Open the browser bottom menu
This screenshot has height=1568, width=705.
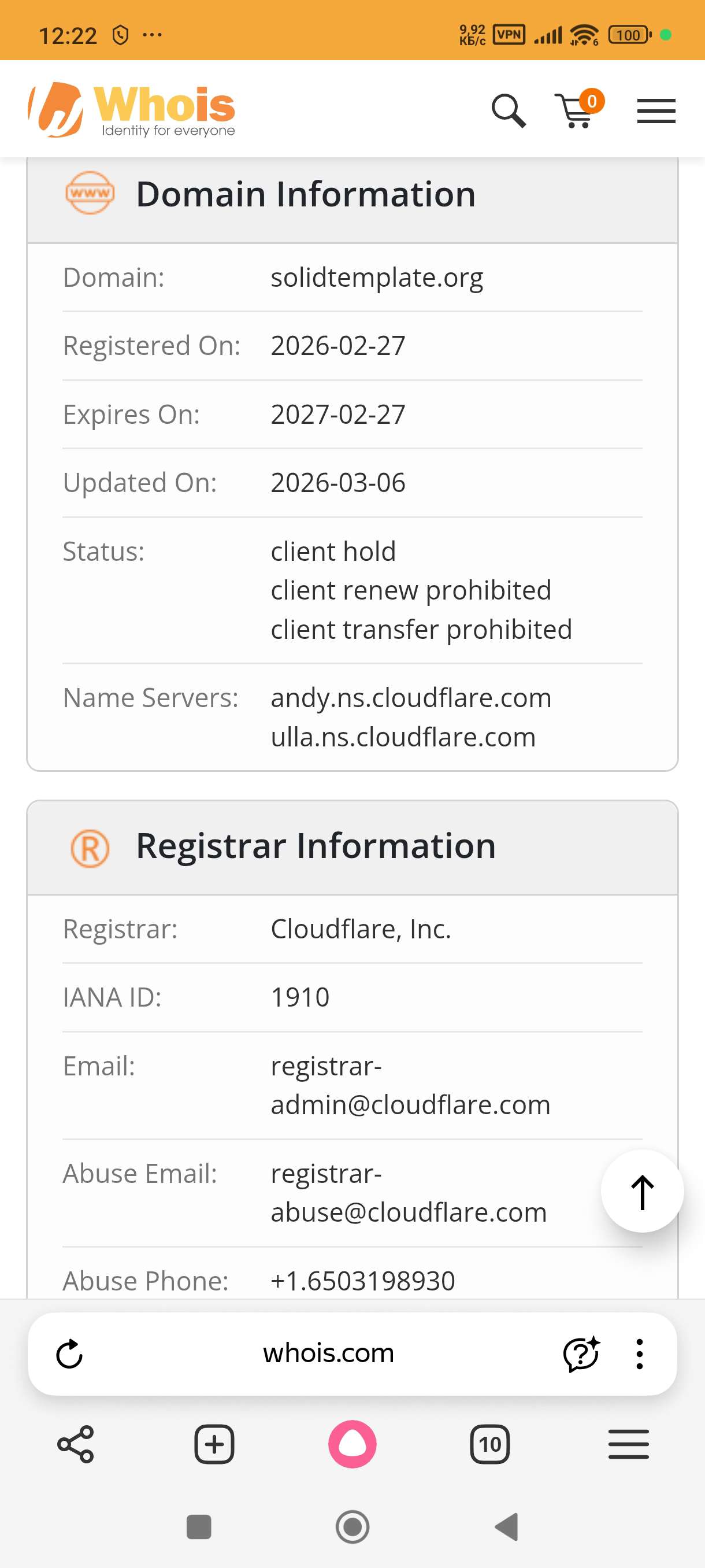click(628, 1443)
